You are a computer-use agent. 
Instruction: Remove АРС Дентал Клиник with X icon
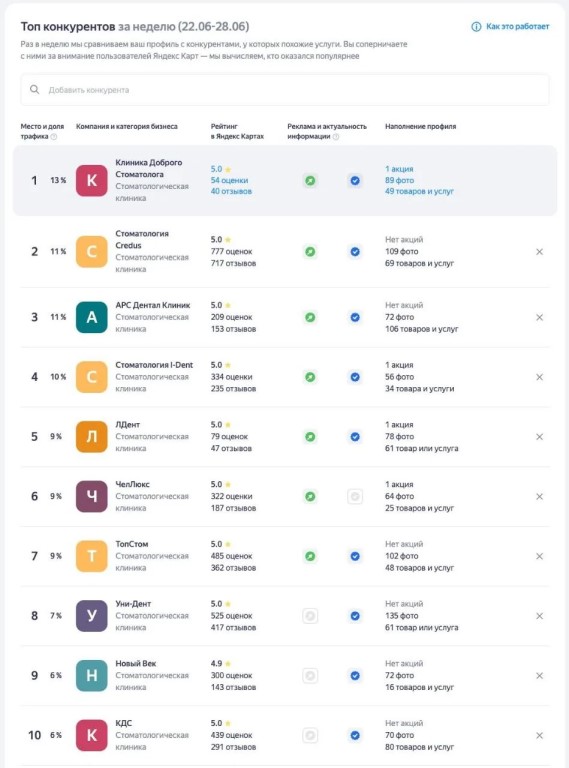(539, 317)
